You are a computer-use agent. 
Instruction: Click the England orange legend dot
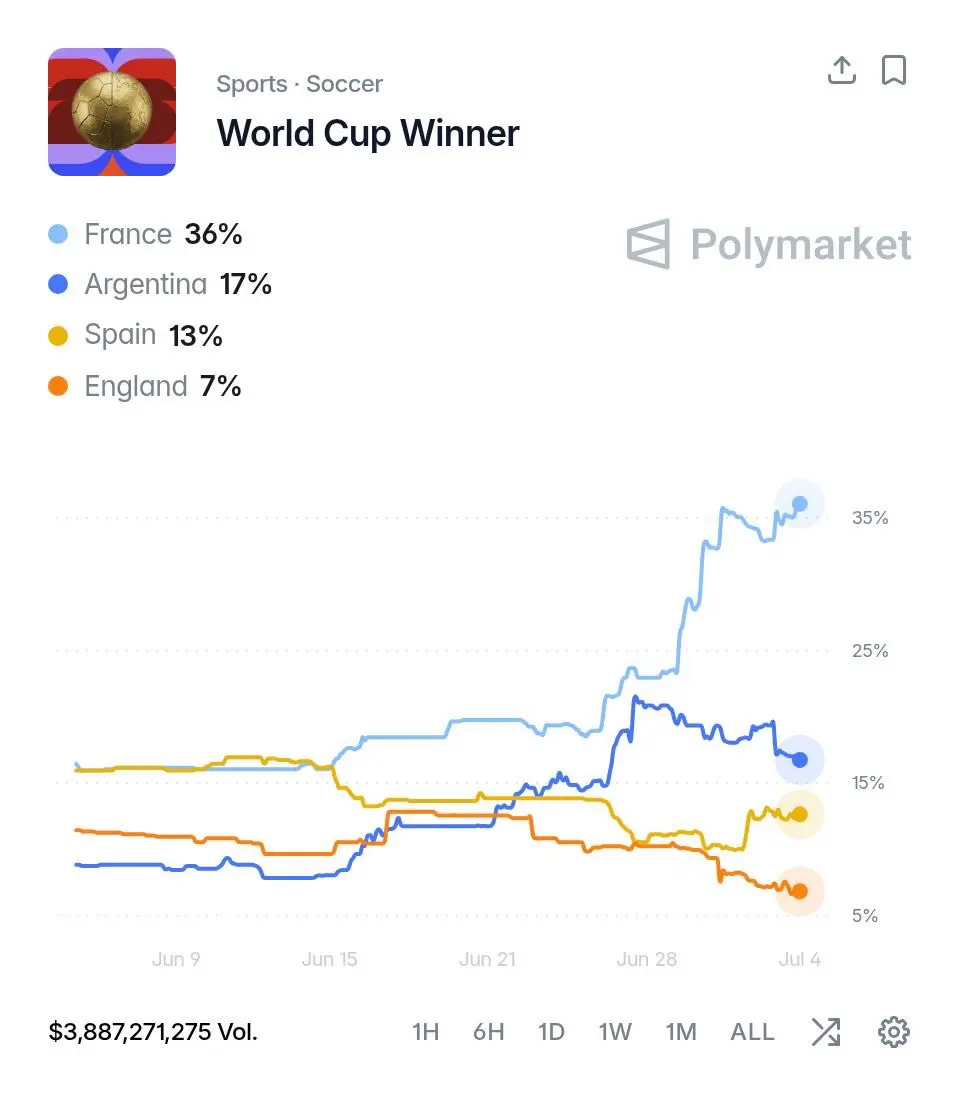point(58,386)
